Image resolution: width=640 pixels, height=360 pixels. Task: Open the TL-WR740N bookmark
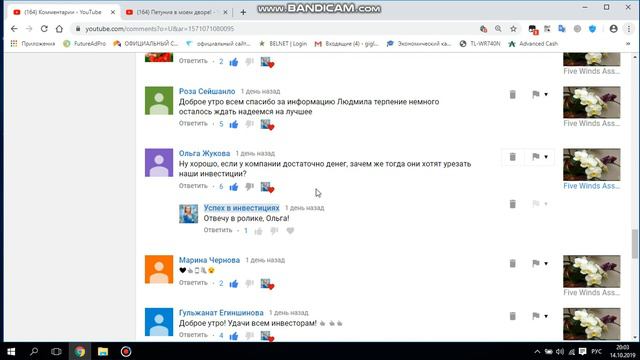click(480, 44)
